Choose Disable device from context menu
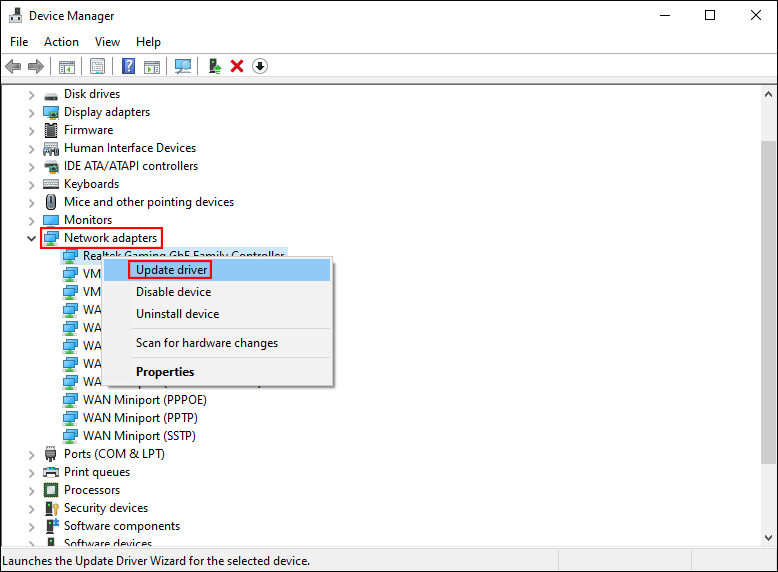Screen dimensions: 778x572 point(217,292)
